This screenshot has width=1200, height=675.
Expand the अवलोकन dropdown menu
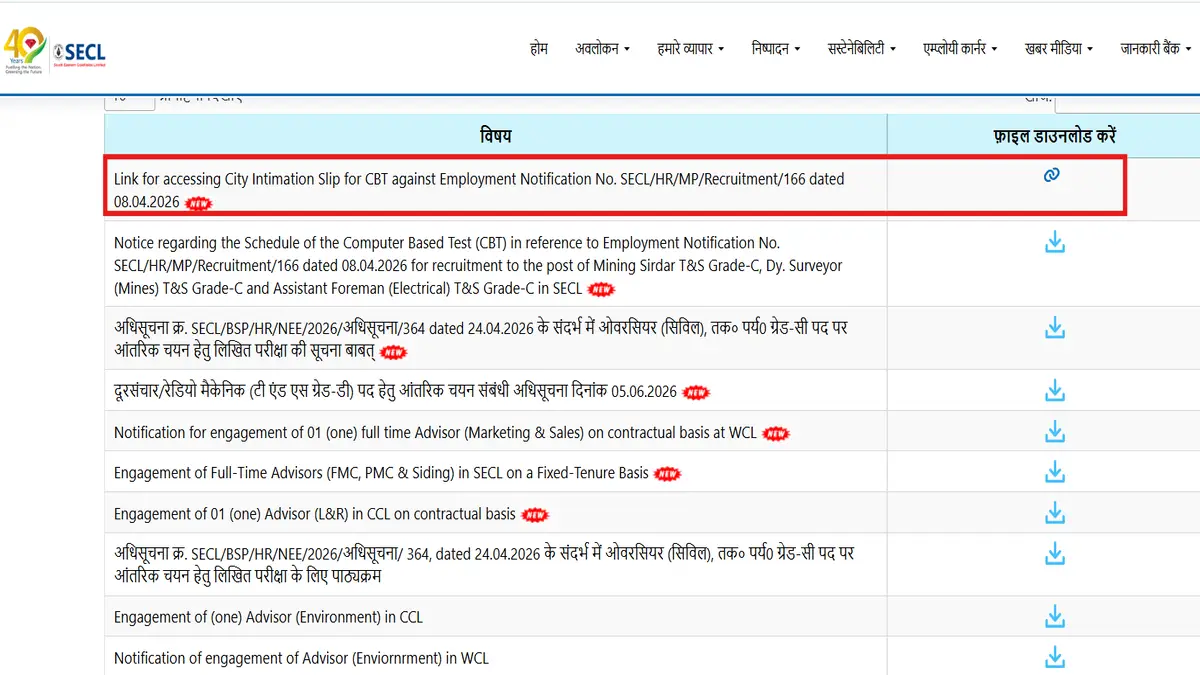[602, 48]
